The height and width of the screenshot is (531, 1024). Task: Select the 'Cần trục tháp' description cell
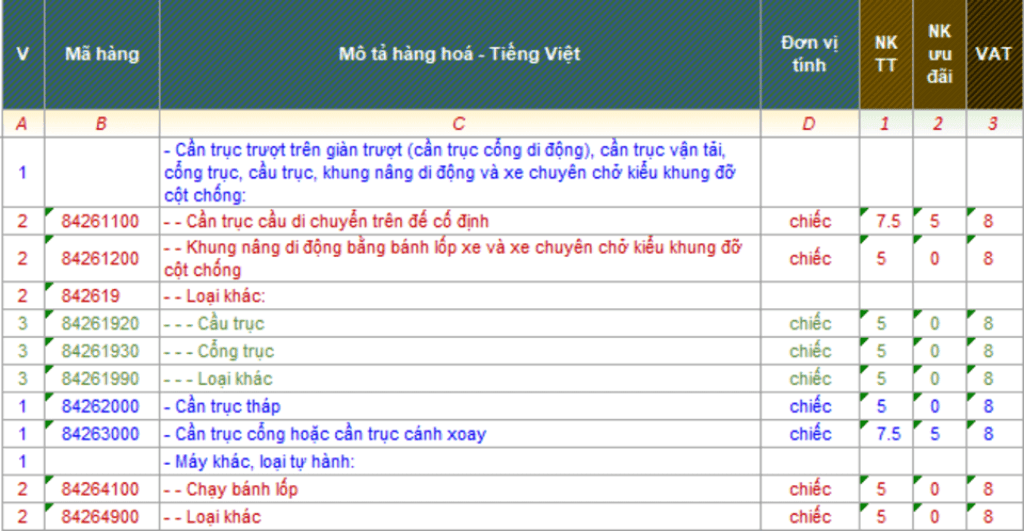coord(228,407)
